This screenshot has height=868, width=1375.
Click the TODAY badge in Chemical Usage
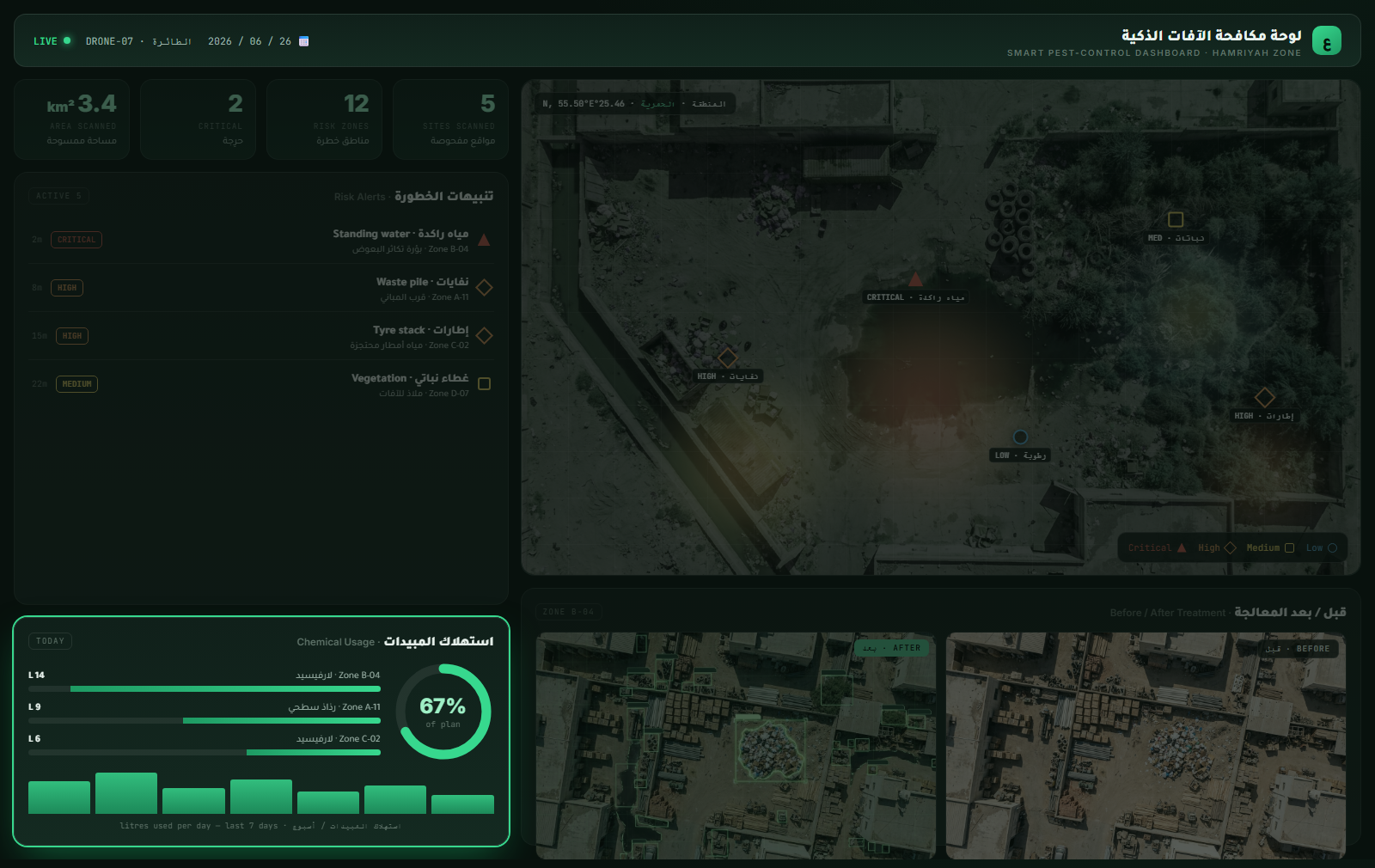[x=50, y=641]
